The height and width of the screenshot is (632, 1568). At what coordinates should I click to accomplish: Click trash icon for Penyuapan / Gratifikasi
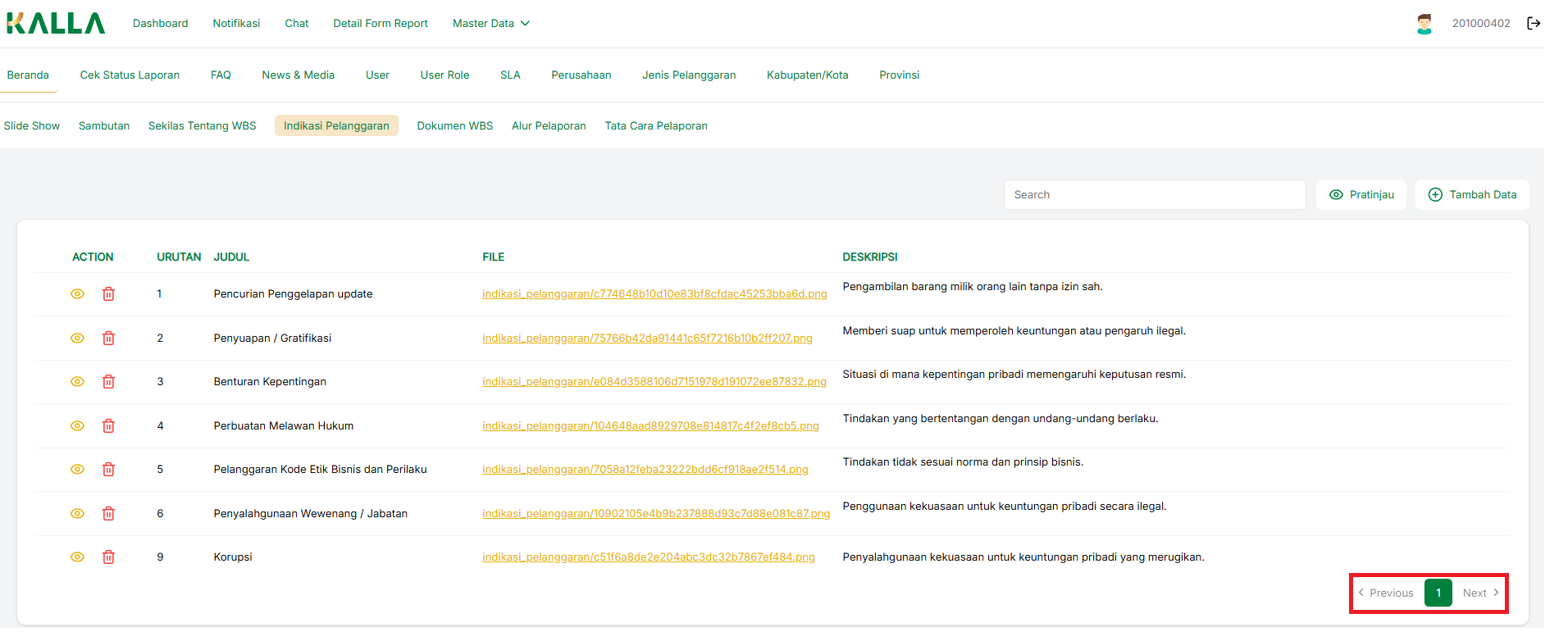click(x=108, y=339)
